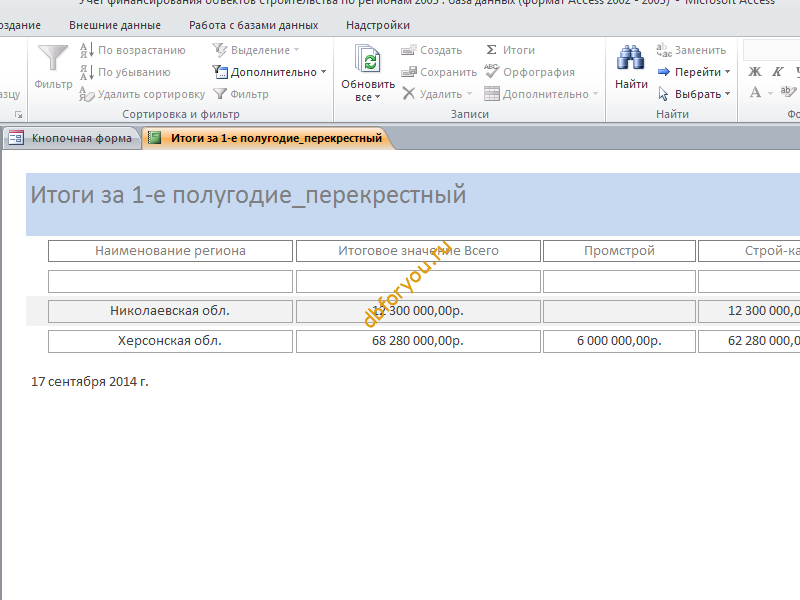Click the 6 000 000,00р. Промстрой cell

click(x=619, y=341)
